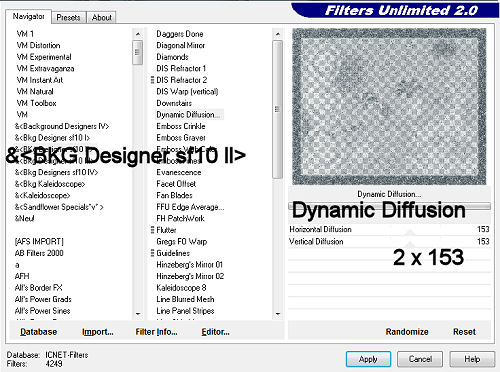Choose Flutter filter
The width and height of the screenshot is (500, 372).
(x=166, y=230)
